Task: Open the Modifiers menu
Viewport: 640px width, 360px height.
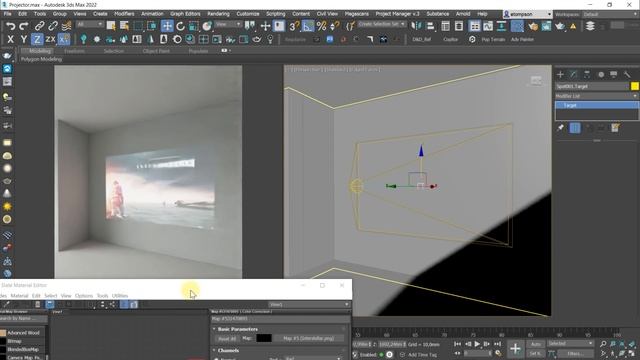Action: click(x=124, y=14)
